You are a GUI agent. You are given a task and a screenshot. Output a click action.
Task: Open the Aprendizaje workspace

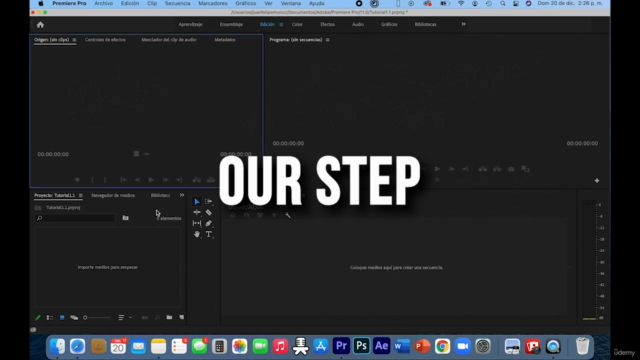click(x=190, y=24)
